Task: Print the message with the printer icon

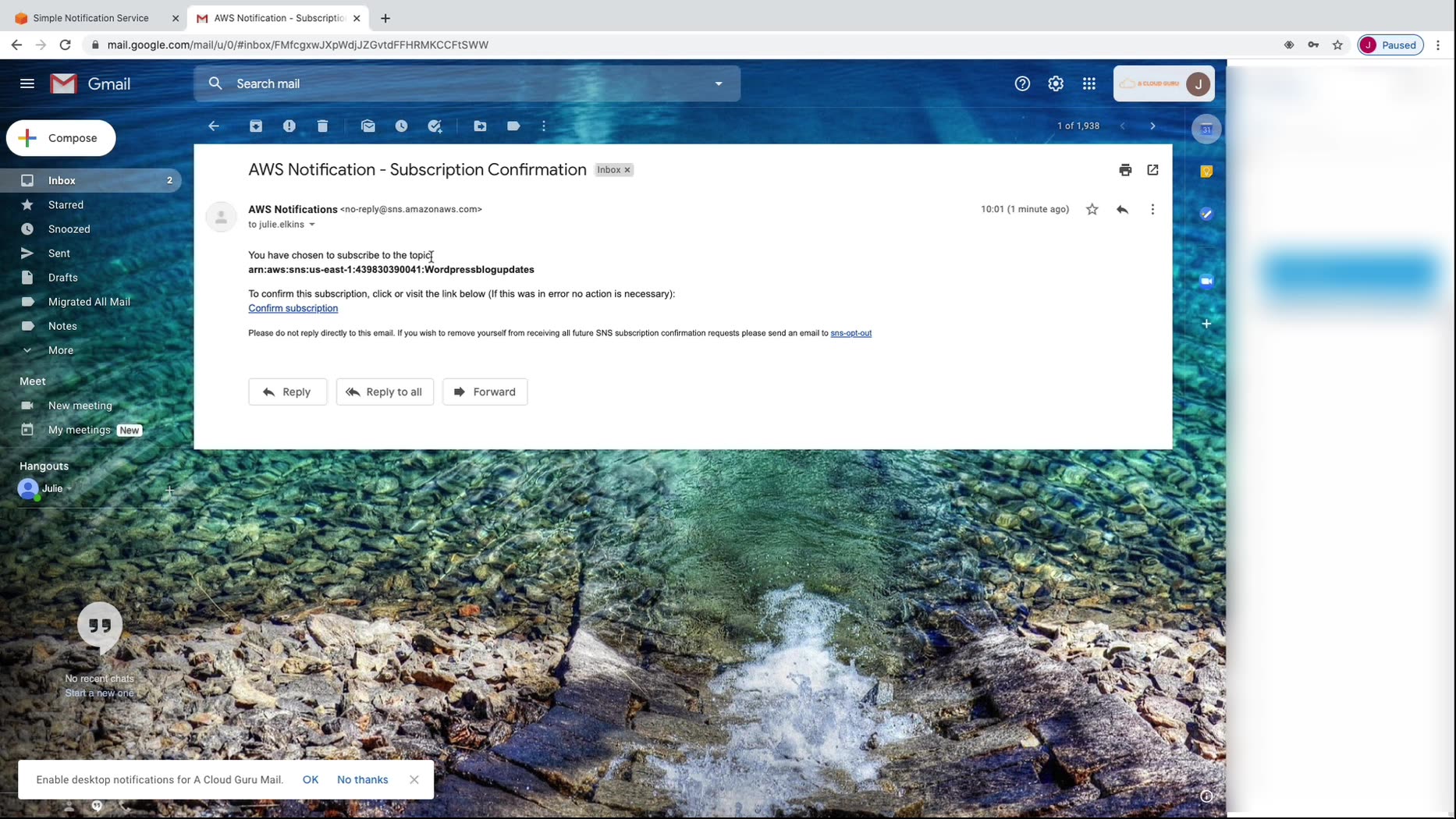Action: pyautogui.click(x=1125, y=170)
